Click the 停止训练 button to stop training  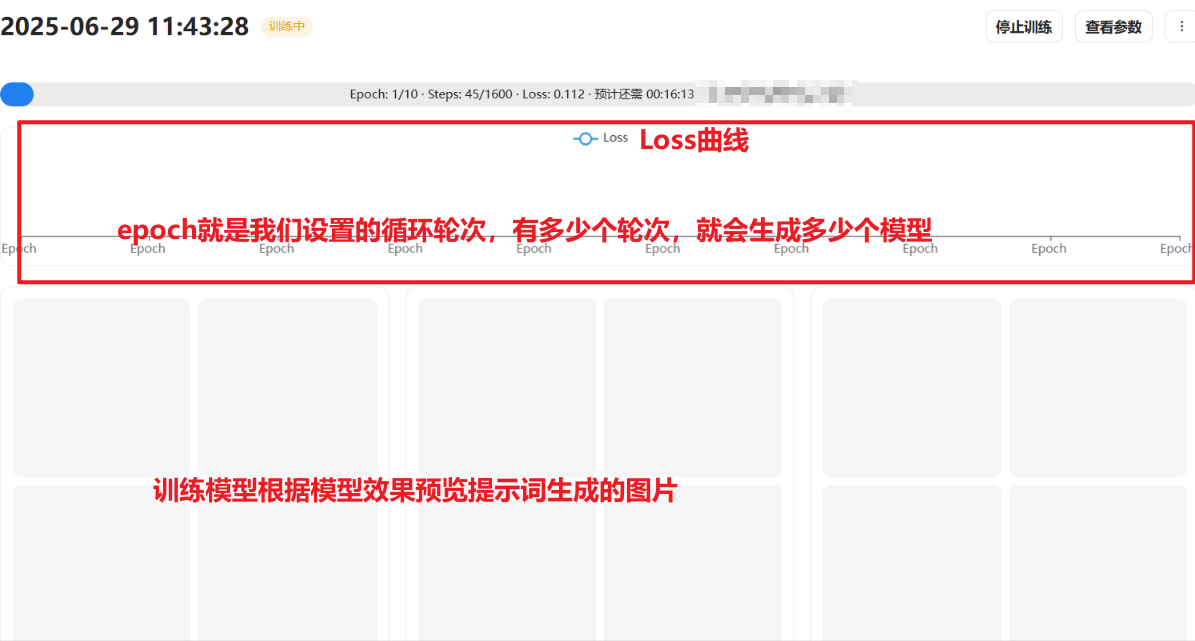coord(1023,26)
